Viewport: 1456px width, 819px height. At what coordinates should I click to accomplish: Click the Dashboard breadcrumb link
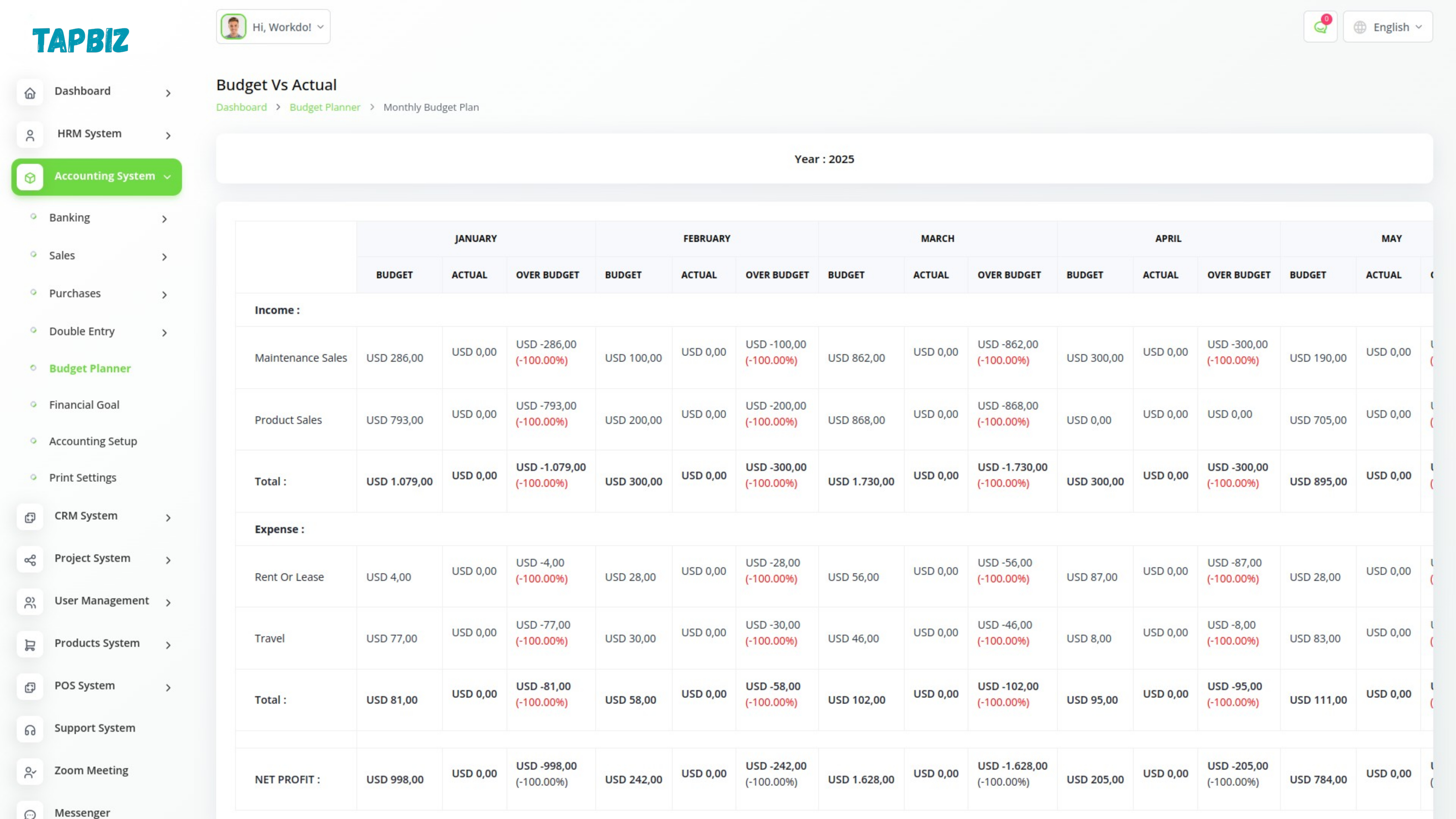(241, 108)
